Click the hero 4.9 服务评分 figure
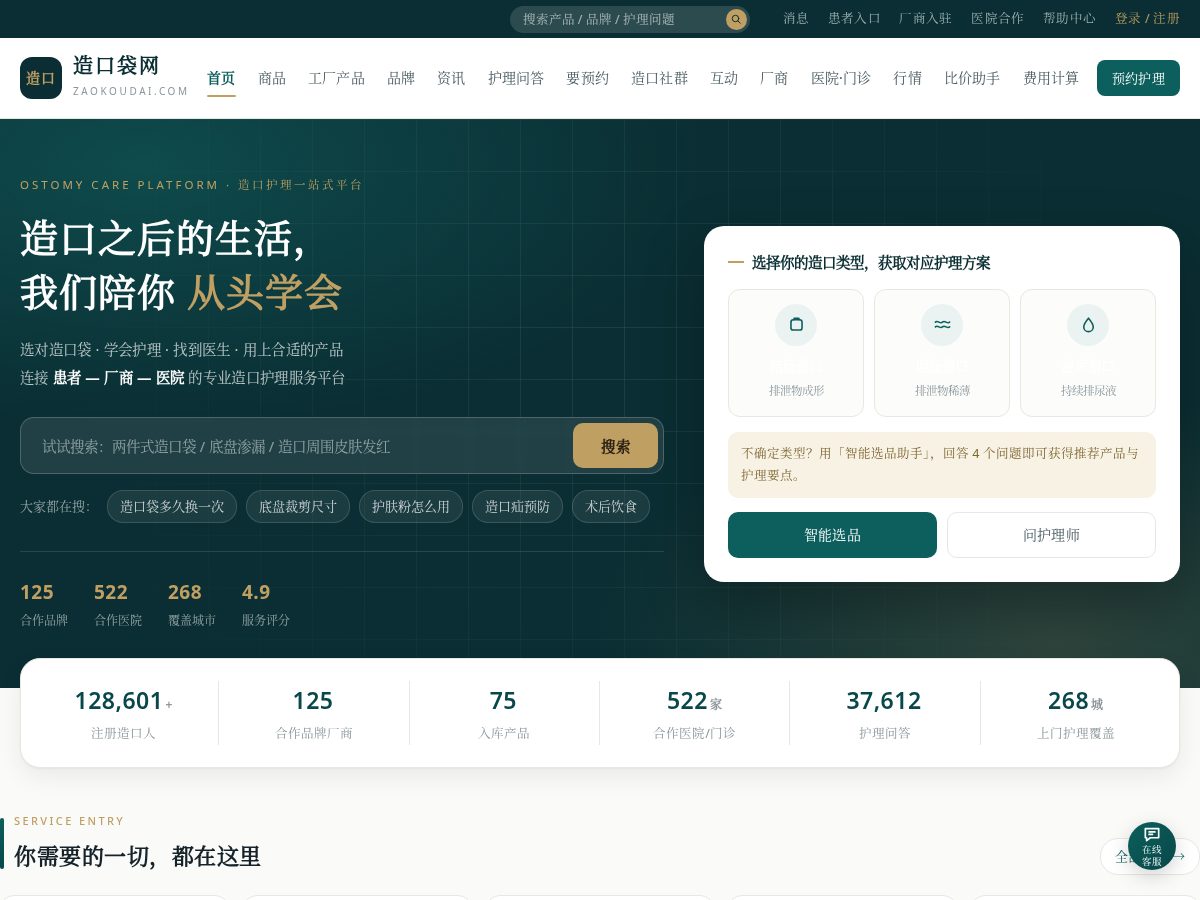 tap(265, 604)
